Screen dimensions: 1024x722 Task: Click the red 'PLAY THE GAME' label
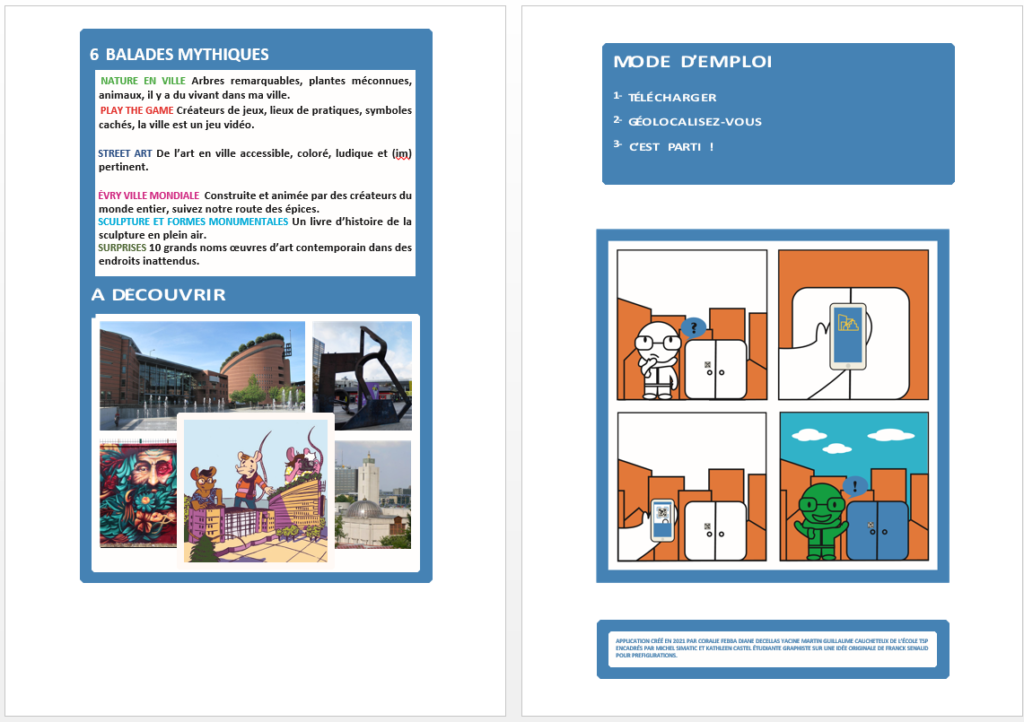pos(137,110)
